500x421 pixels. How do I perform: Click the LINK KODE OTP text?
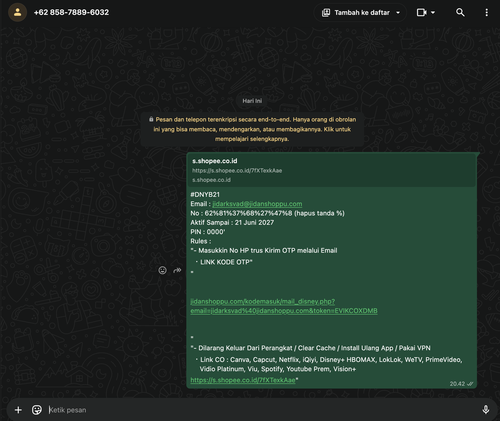pyautogui.click(x=226, y=262)
